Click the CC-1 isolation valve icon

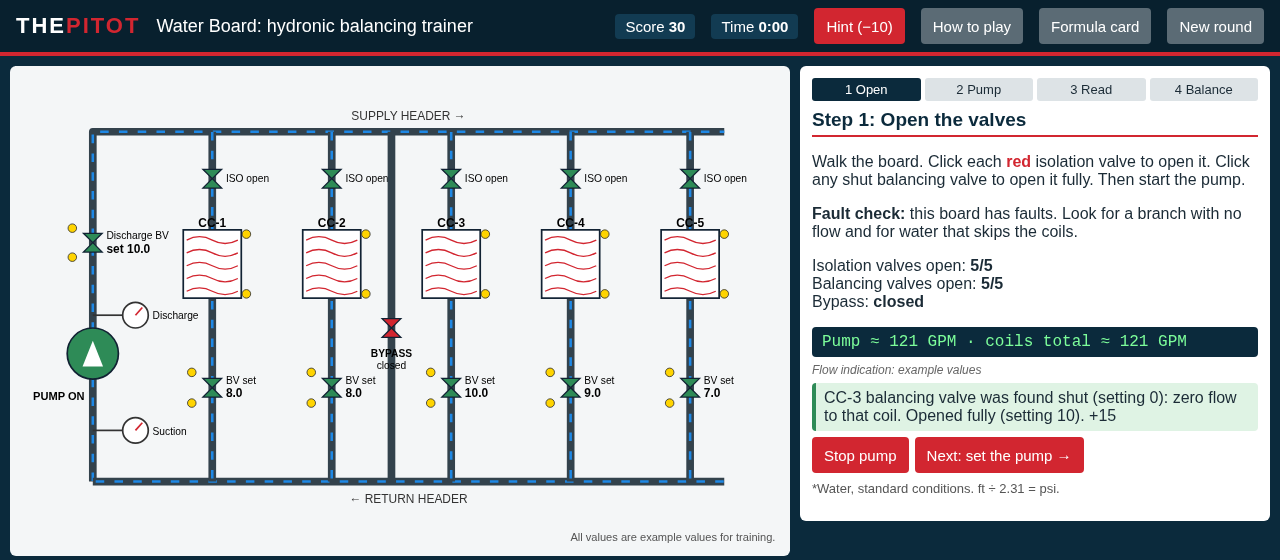coord(212,179)
